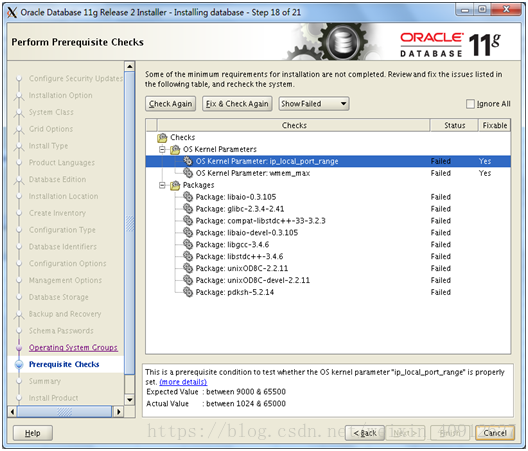Select Package: pdksh-5.2.14 row

pos(328,292)
